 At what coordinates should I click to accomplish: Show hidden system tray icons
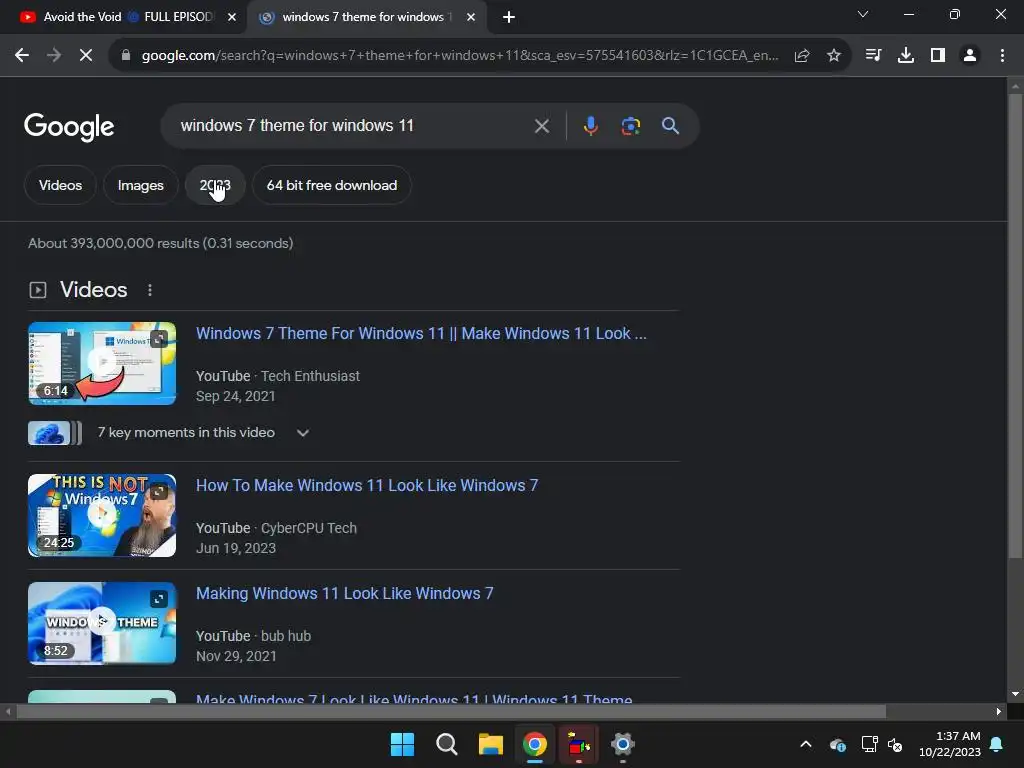point(806,744)
